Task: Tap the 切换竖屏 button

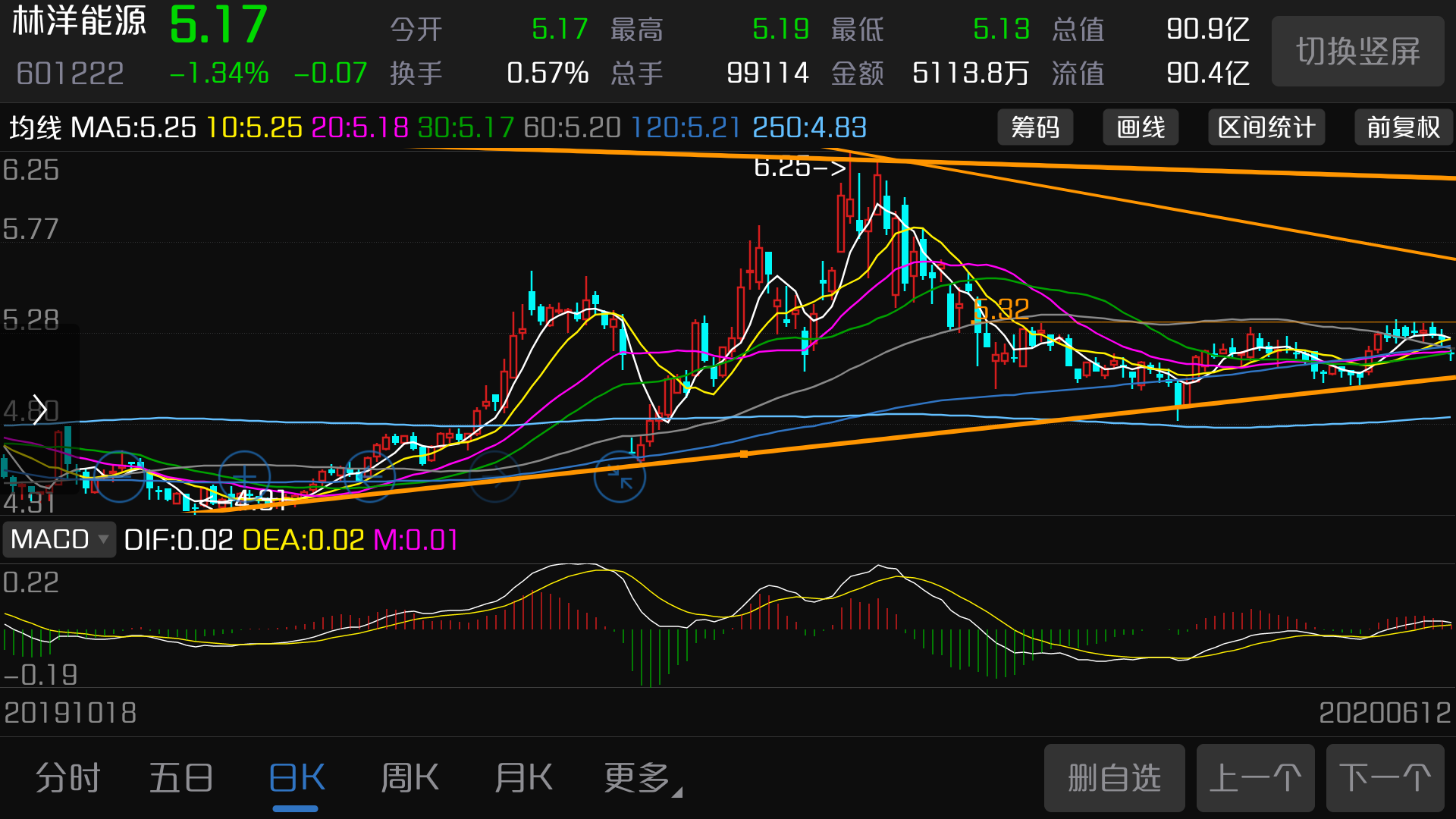Action: (x=1357, y=52)
